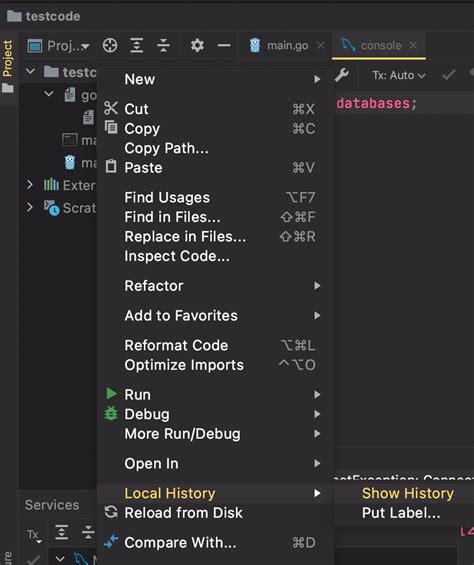Screen dimensions: 474x565
Task: Click Expand All icon in Services toolbar
Action: (x=62, y=532)
